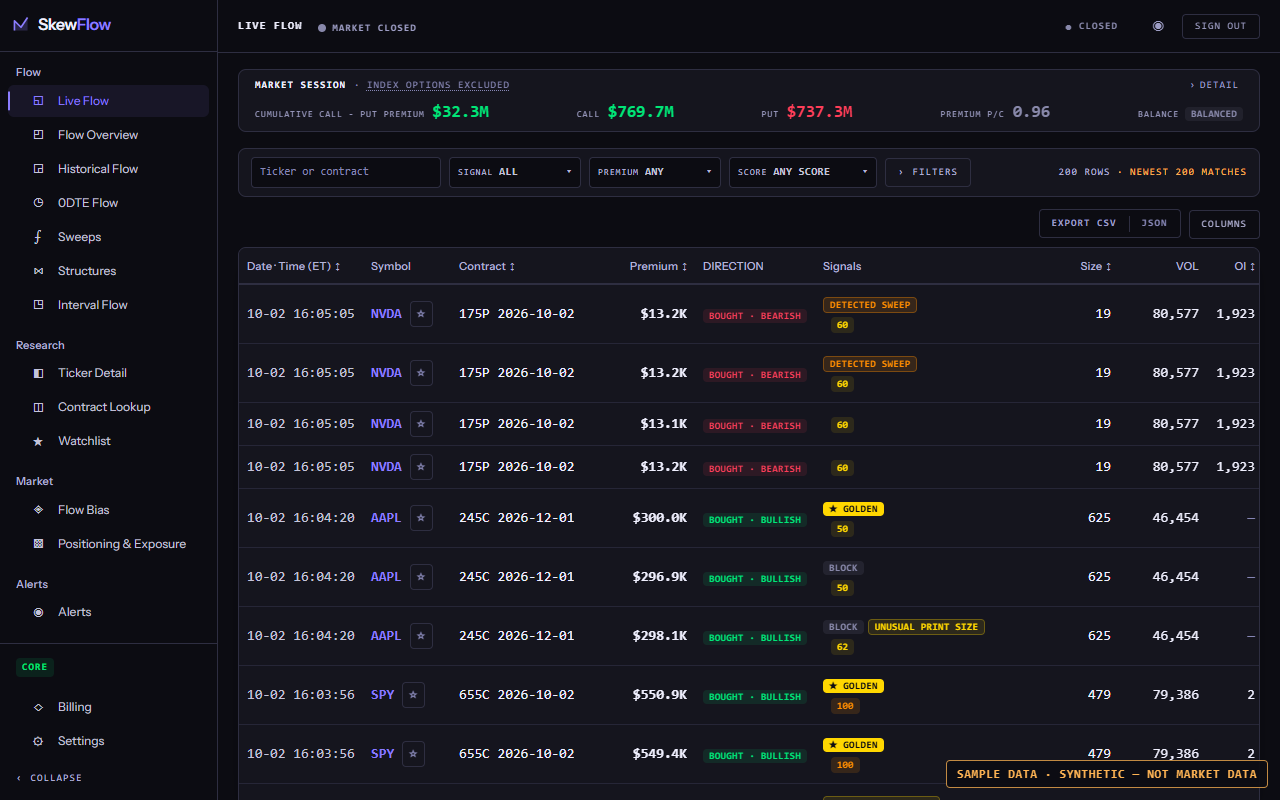
Task: Export the table as JSON
Action: [x=1154, y=223]
